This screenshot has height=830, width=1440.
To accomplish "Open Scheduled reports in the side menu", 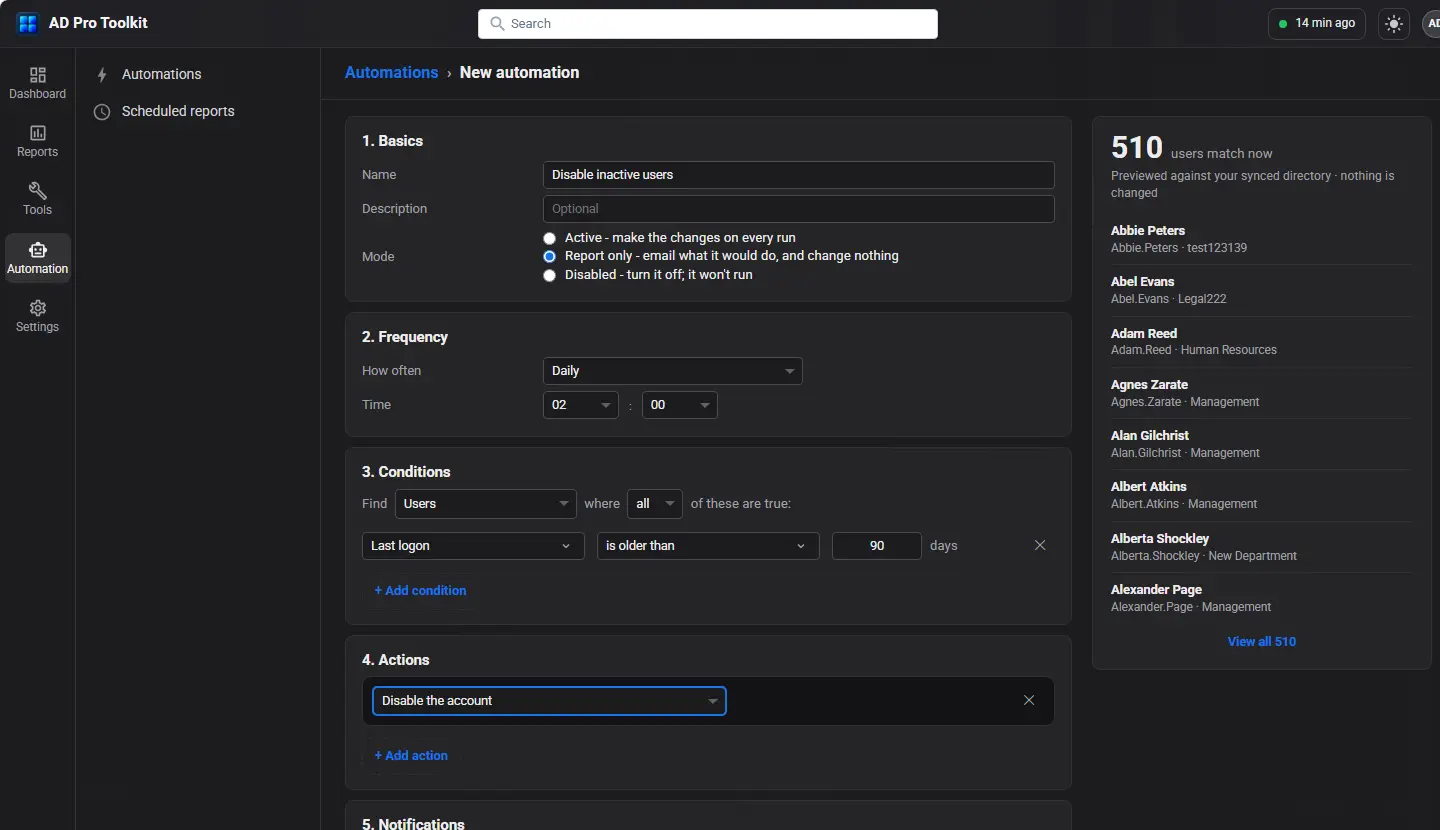I will click(x=178, y=112).
